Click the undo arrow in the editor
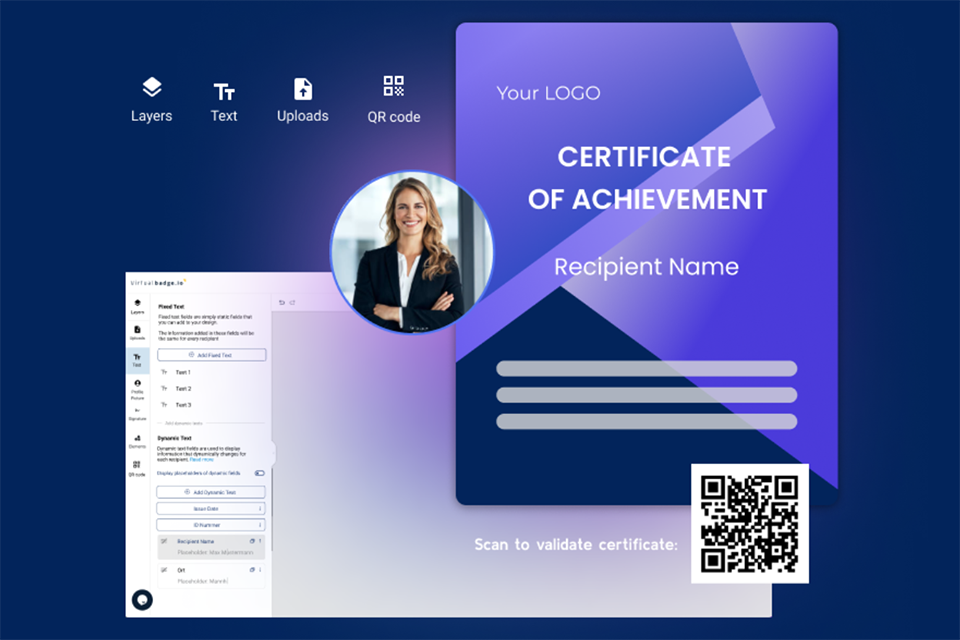This screenshot has width=960, height=640. coord(282,303)
